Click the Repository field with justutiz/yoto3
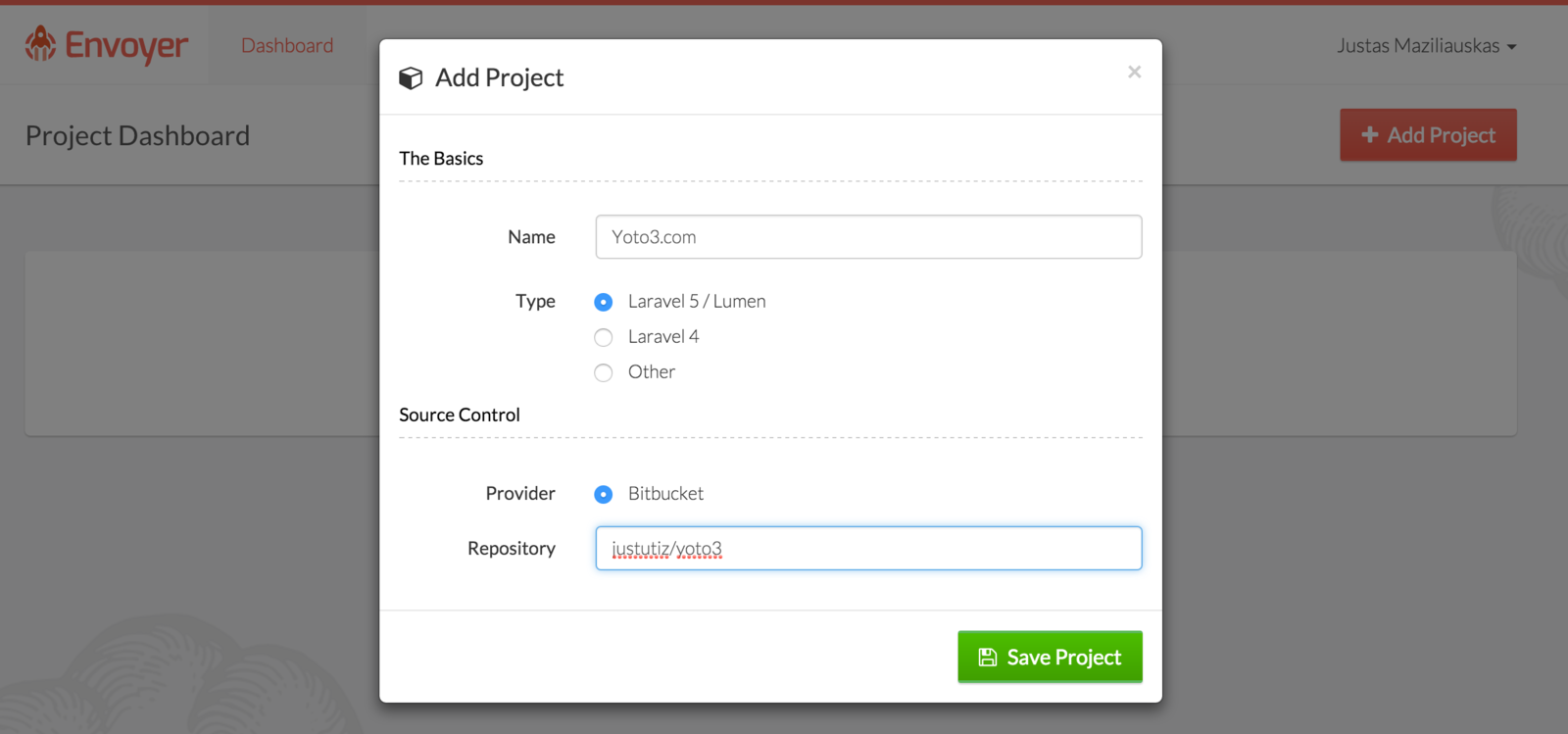 point(868,548)
